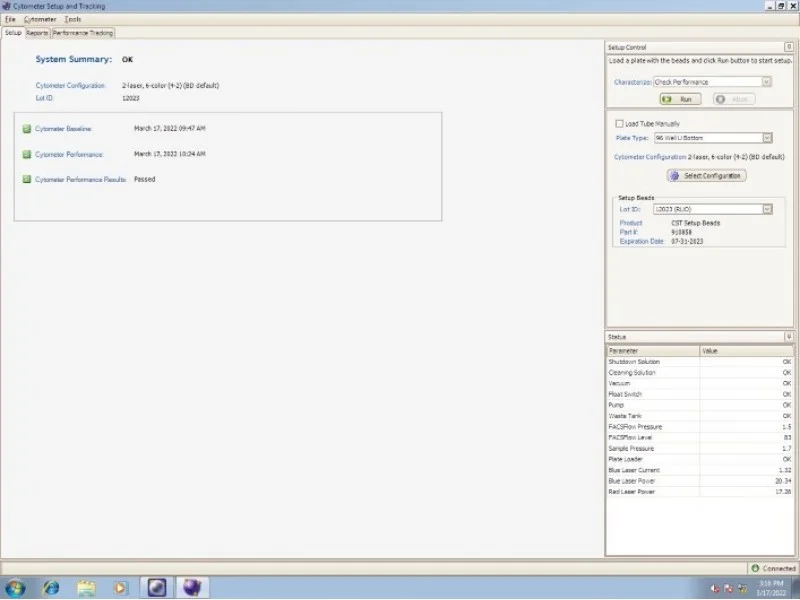Screen dimensions: 800x600
Task: Launch Internet Explorer from taskbar
Action: coord(51,588)
